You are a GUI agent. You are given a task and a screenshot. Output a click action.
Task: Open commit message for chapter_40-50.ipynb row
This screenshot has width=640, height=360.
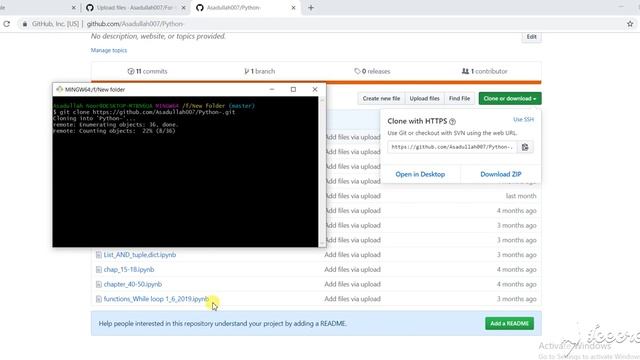pyautogui.click(x=352, y=284)
